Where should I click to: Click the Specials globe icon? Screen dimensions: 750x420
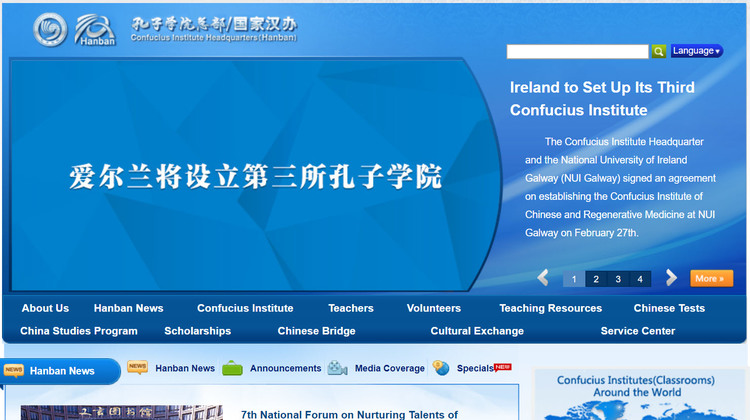(x=441, y=368)
